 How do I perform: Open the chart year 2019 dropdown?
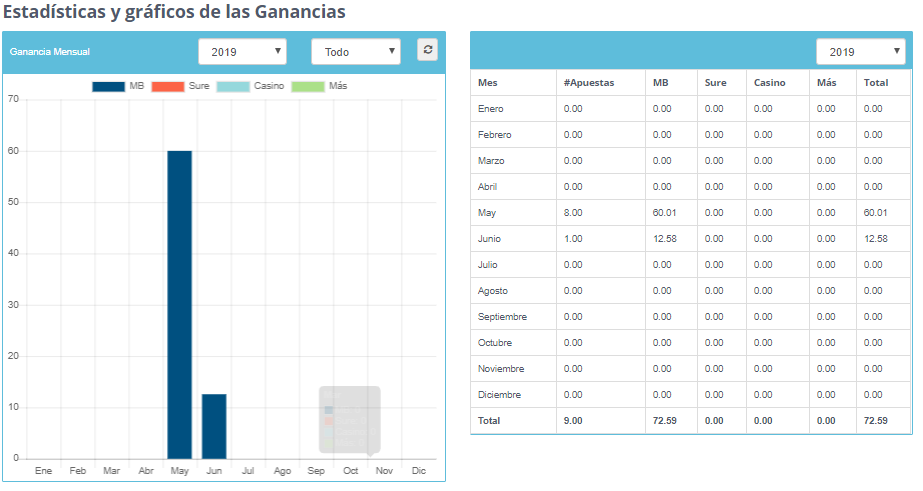click(243, 52)
